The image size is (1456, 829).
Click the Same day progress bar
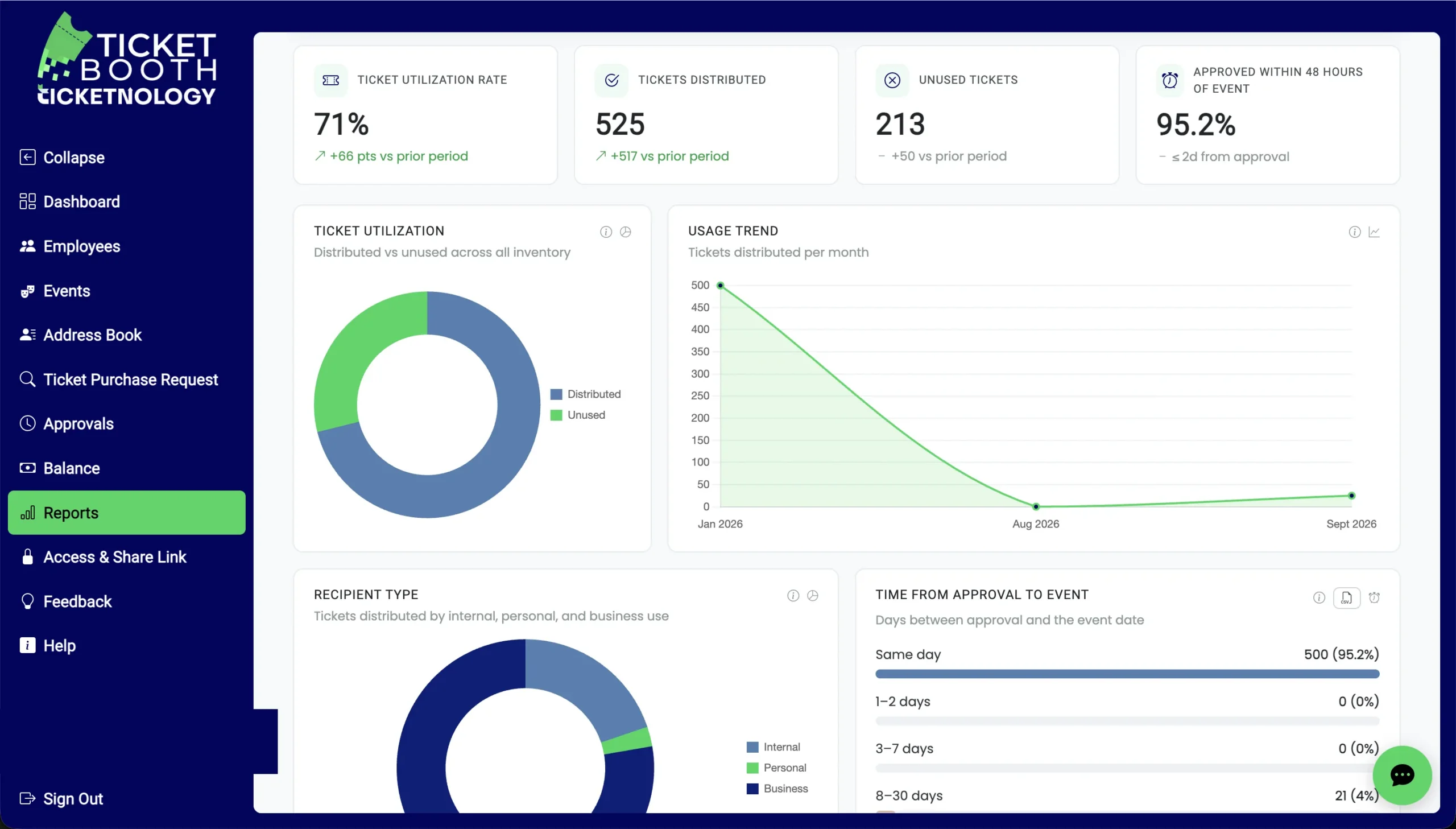tap(1127, 674)
